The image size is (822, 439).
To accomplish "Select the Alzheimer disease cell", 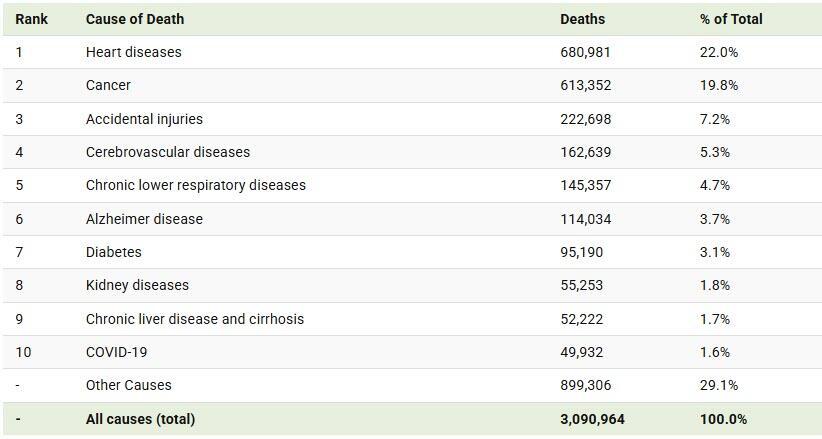I will (x=144, y=219).
